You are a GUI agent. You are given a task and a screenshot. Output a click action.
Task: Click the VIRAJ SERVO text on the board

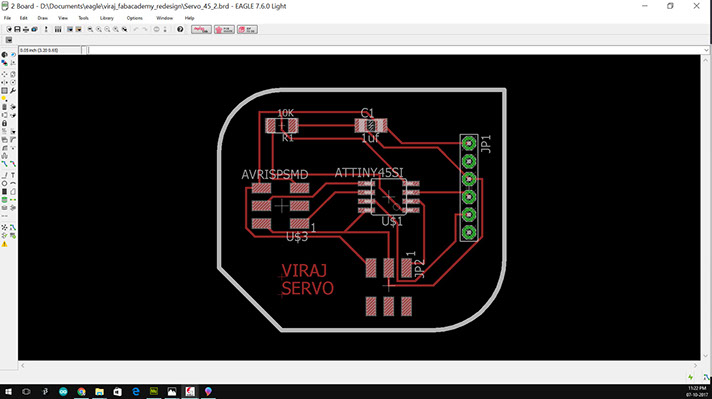click(x=307, y=279)
